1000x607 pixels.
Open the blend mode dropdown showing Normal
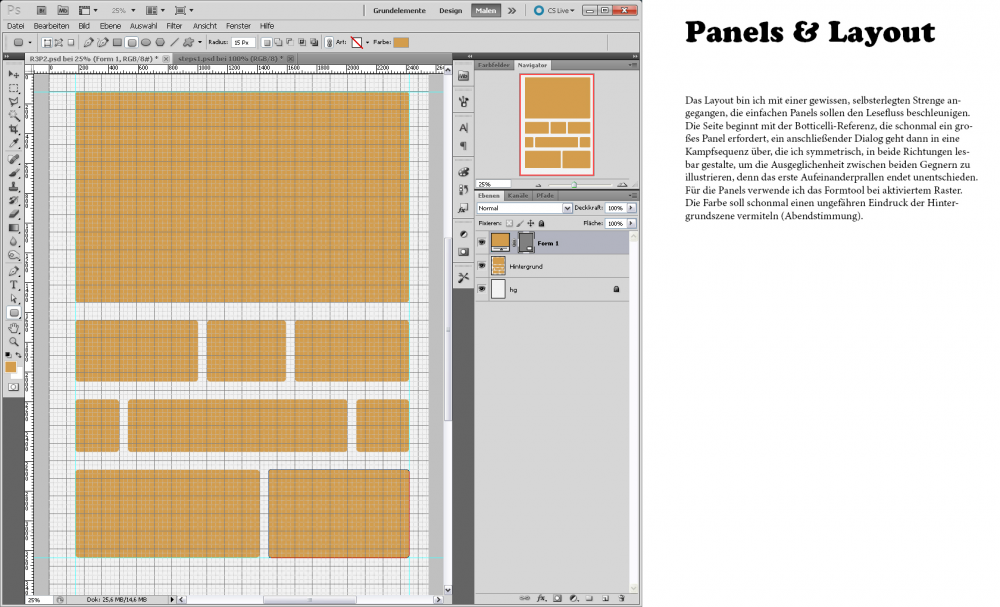(524, 208)
